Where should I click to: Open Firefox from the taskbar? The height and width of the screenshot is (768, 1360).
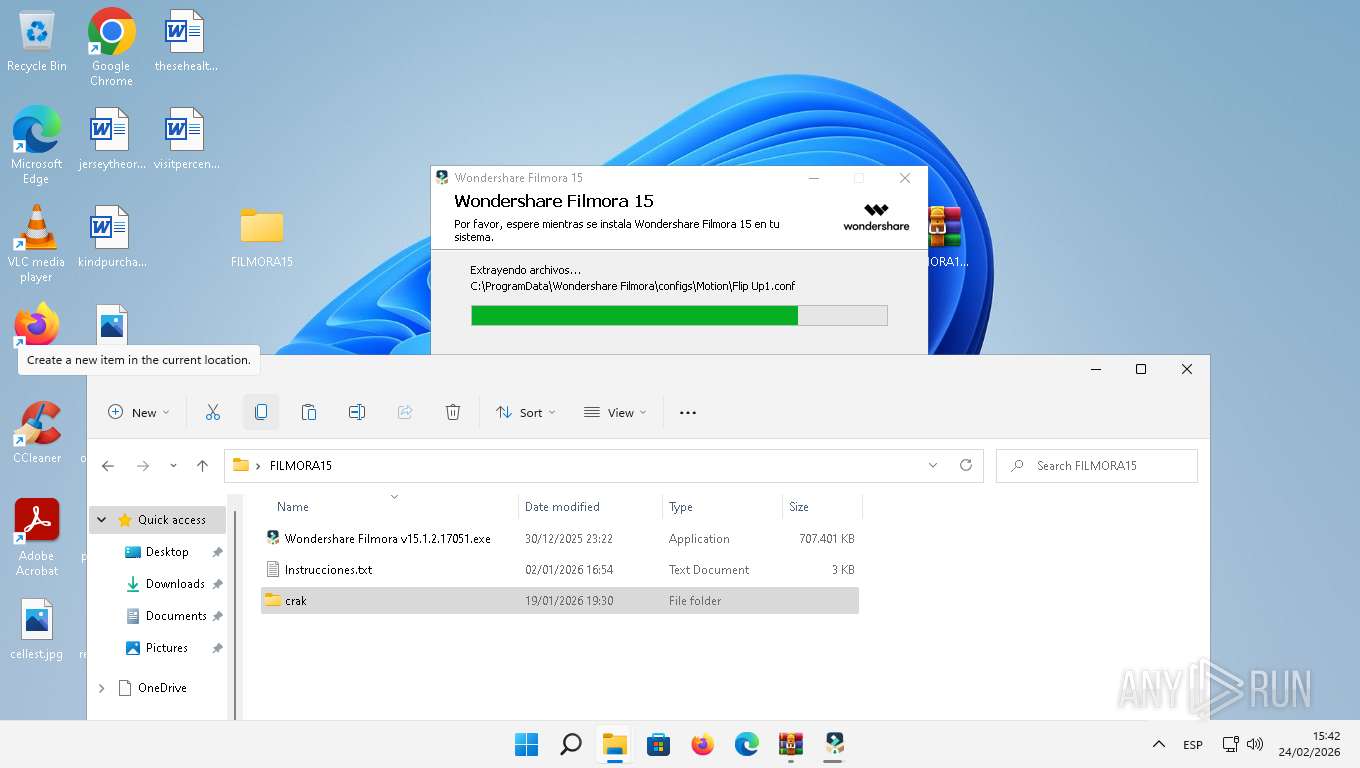703,744
